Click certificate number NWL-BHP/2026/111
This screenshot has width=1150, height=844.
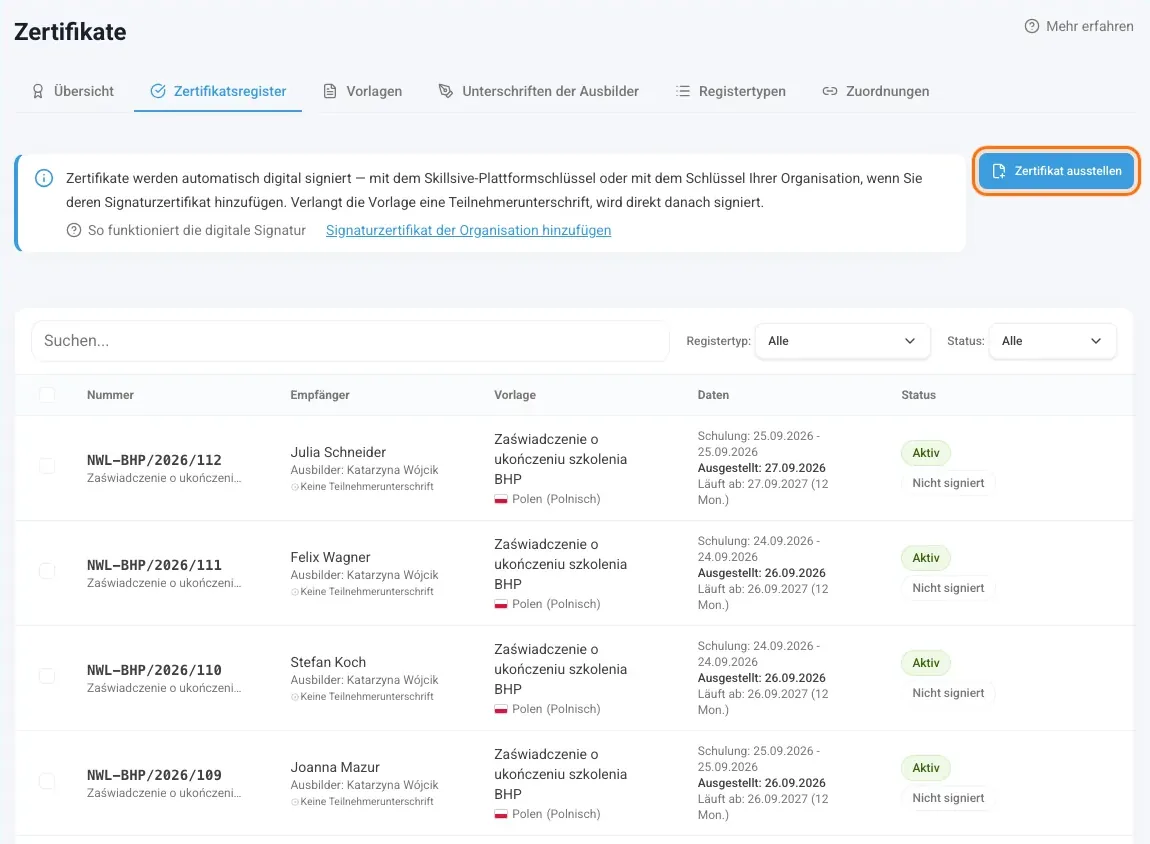point(154,565)
